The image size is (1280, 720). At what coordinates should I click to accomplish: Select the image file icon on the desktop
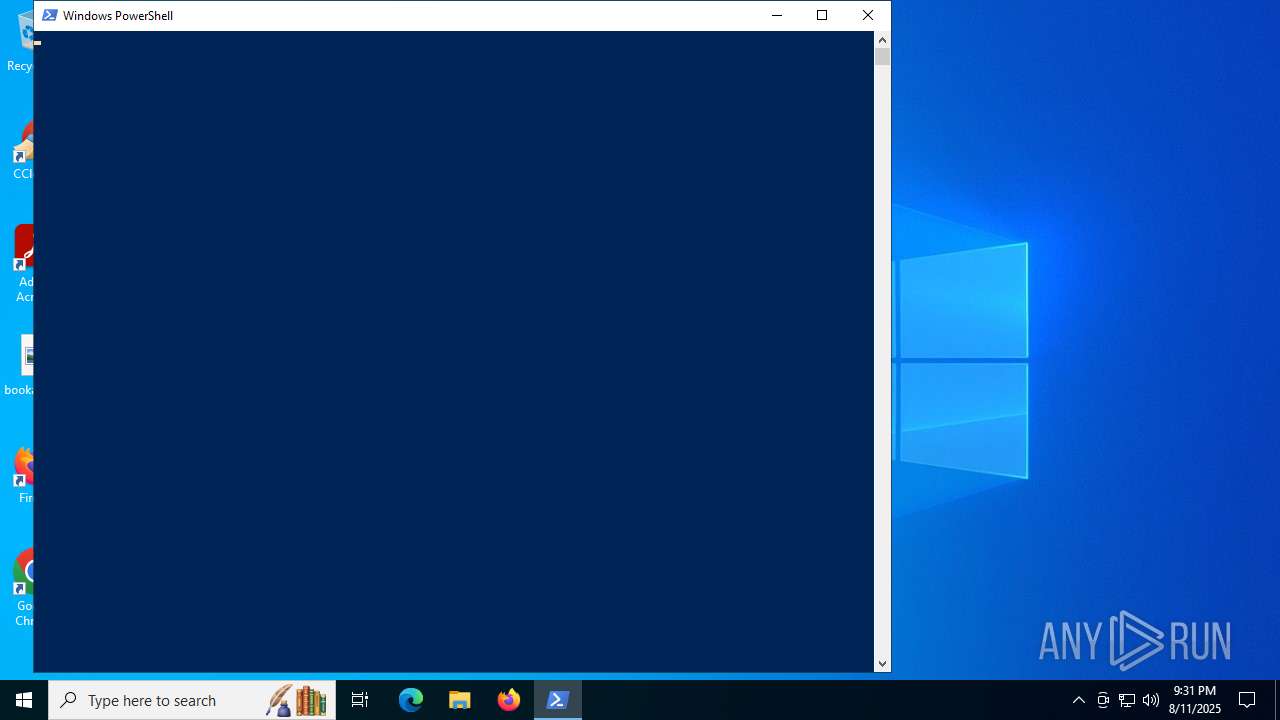pos(22,366)
